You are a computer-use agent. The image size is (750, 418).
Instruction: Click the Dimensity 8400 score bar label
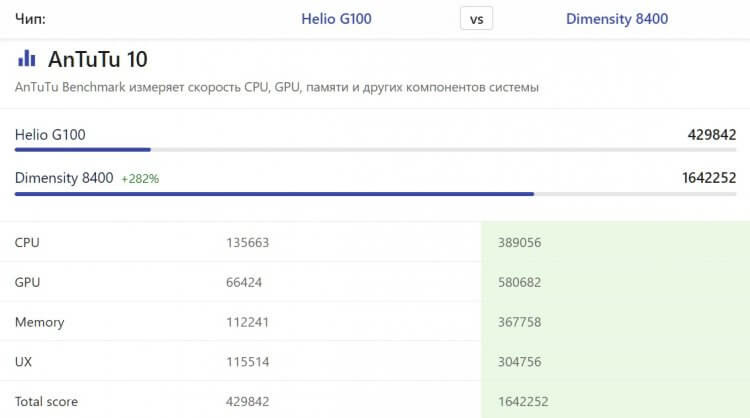[64, 178]
